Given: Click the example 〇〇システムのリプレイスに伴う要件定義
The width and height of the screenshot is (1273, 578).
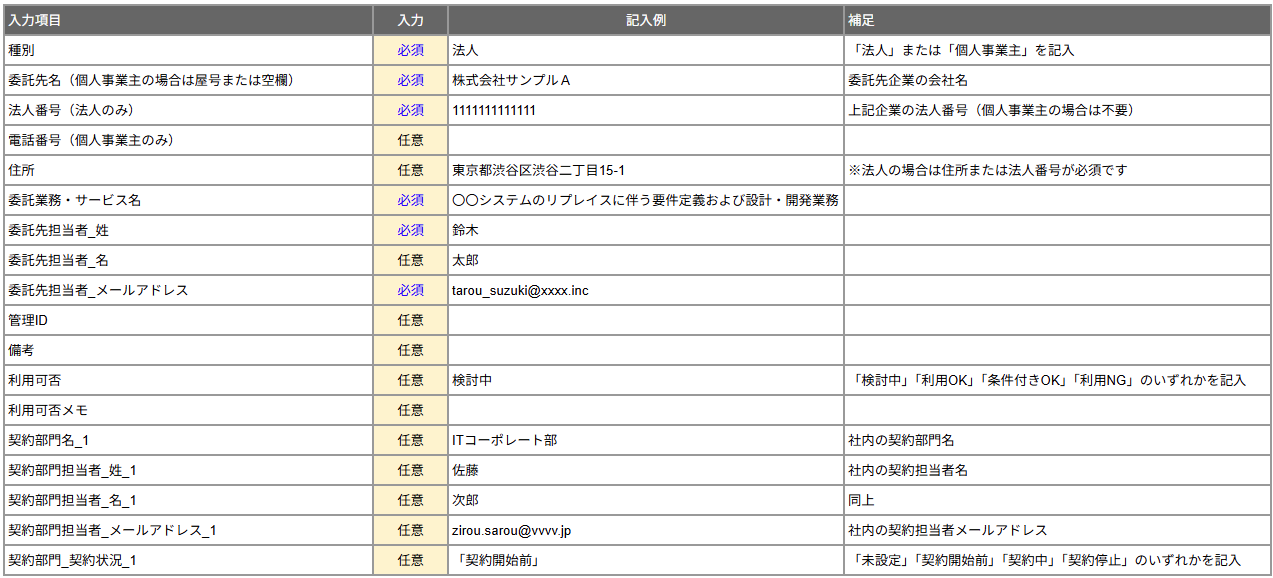Looking at the screenshot, I should [x=645, y=200].
